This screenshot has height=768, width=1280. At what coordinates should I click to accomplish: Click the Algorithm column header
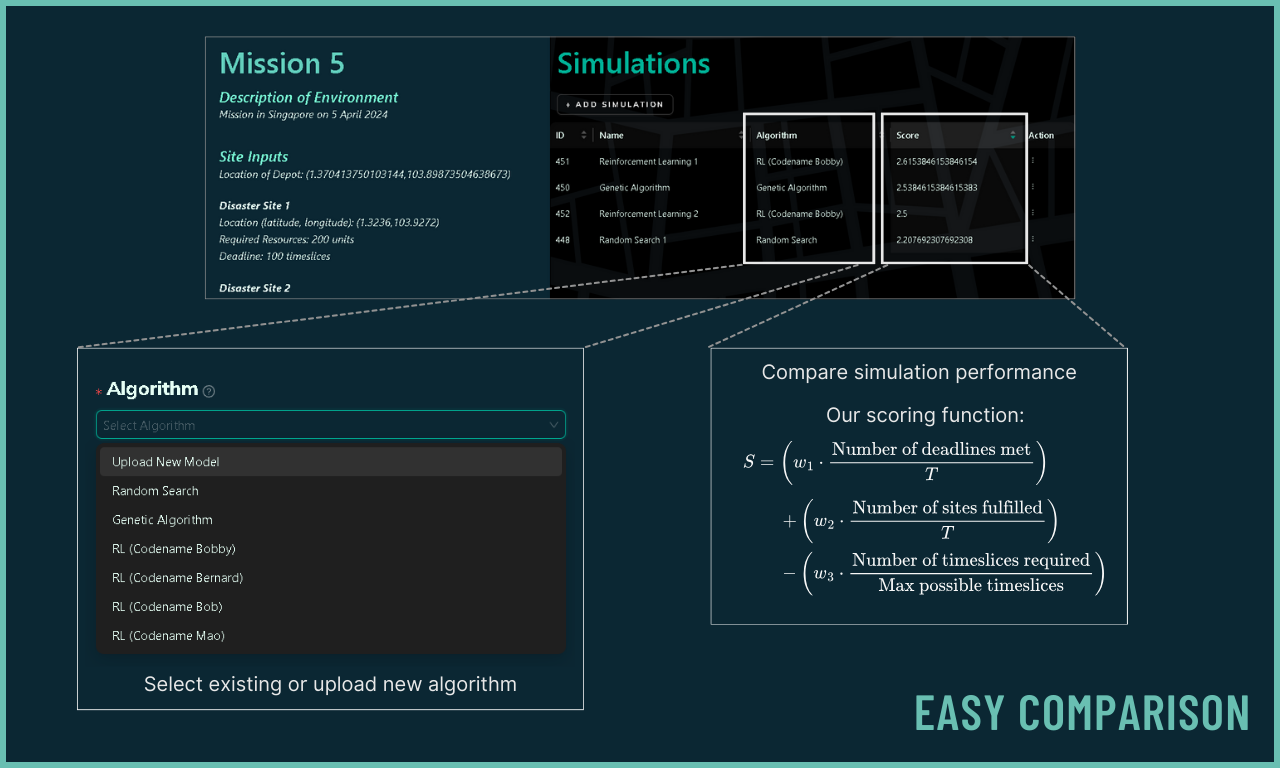[777, 135]
